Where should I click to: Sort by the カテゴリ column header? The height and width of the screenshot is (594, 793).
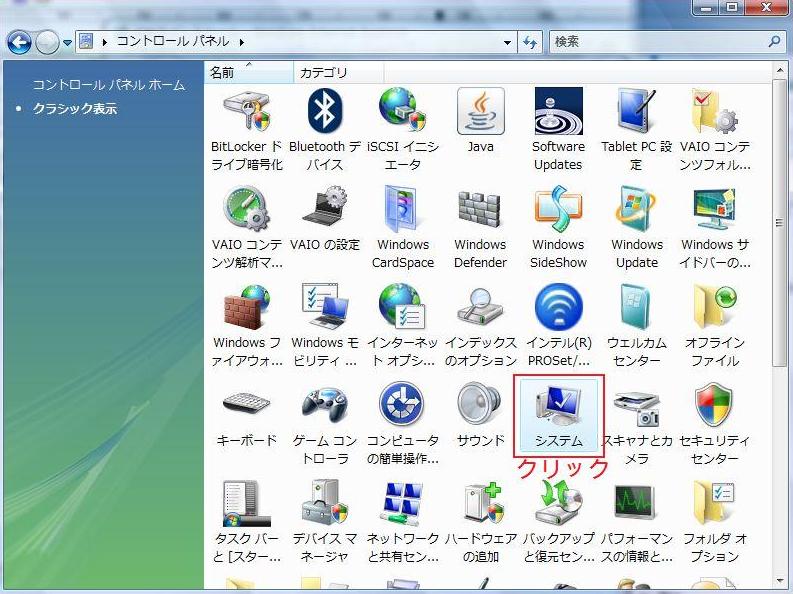tap(324, 73)
